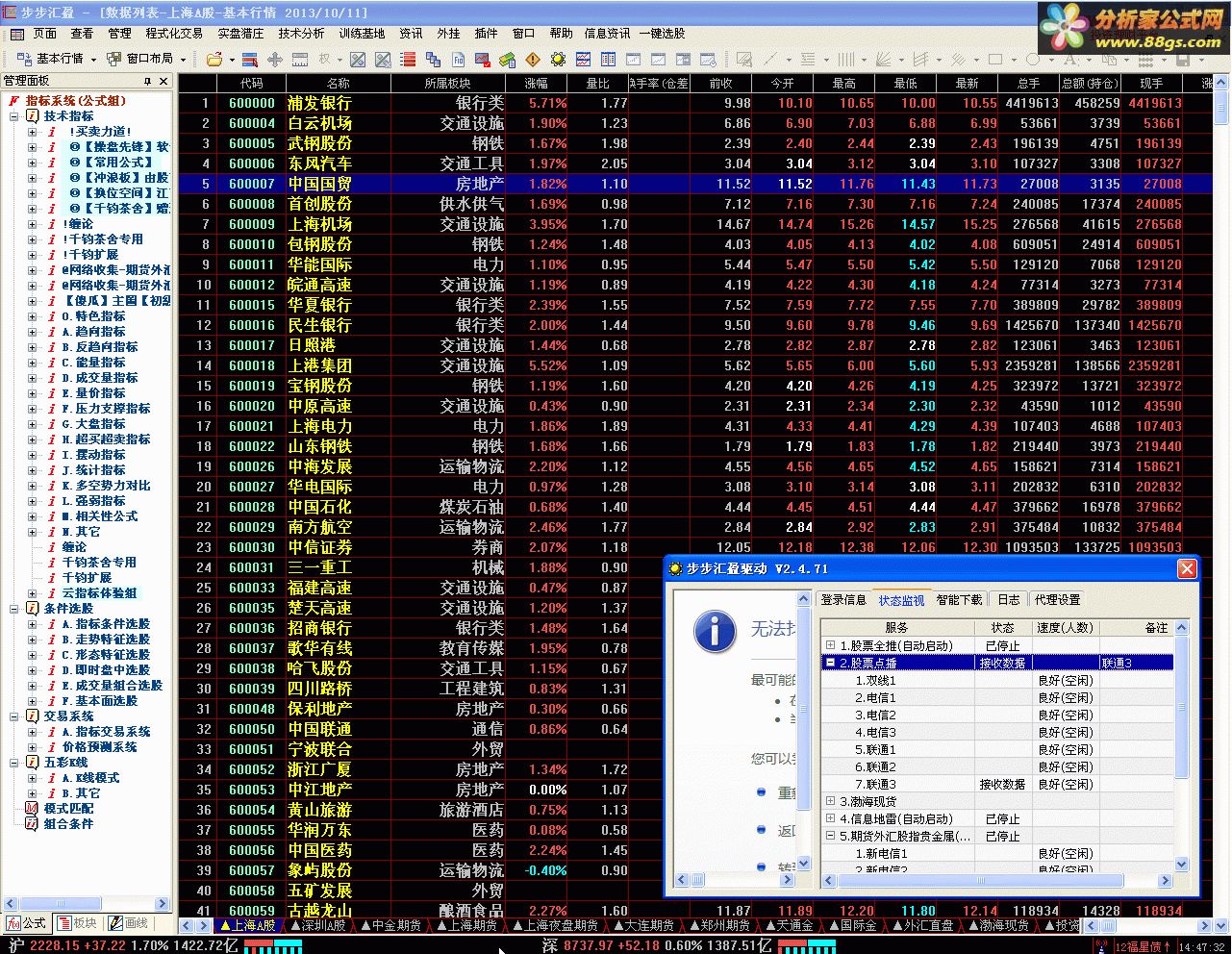Viewport: 1232px width, 954px height.
Task: Click the red list lines toolbar icon
Action: [x=407, y=60]
